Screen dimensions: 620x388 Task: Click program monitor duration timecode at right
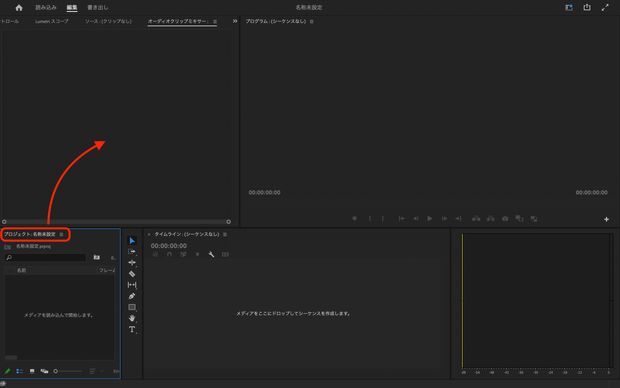[592, 193]
